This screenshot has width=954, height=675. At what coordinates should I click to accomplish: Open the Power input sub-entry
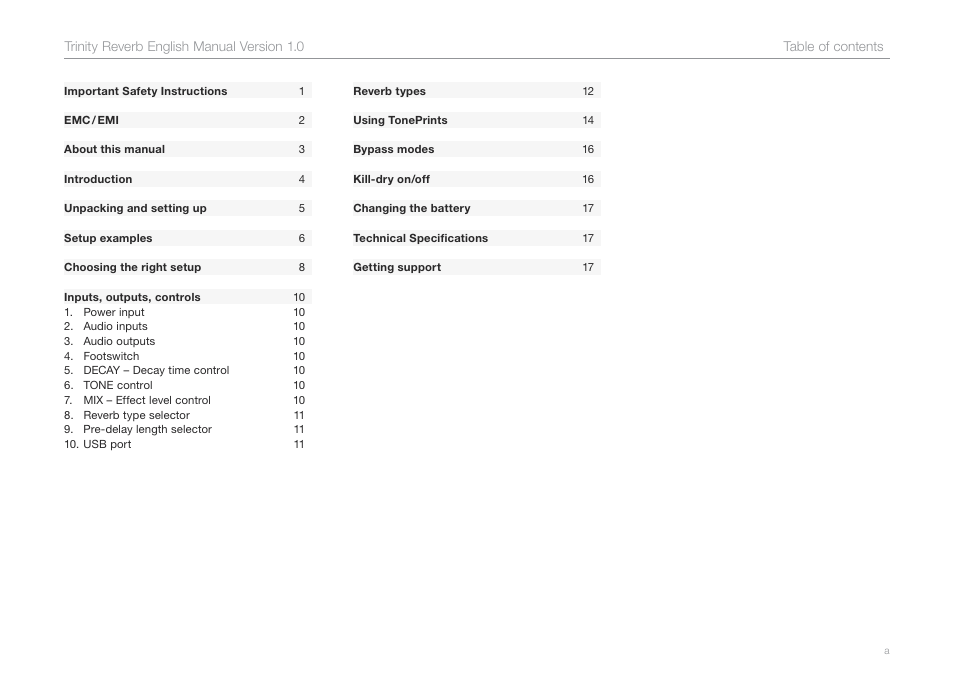184,312
